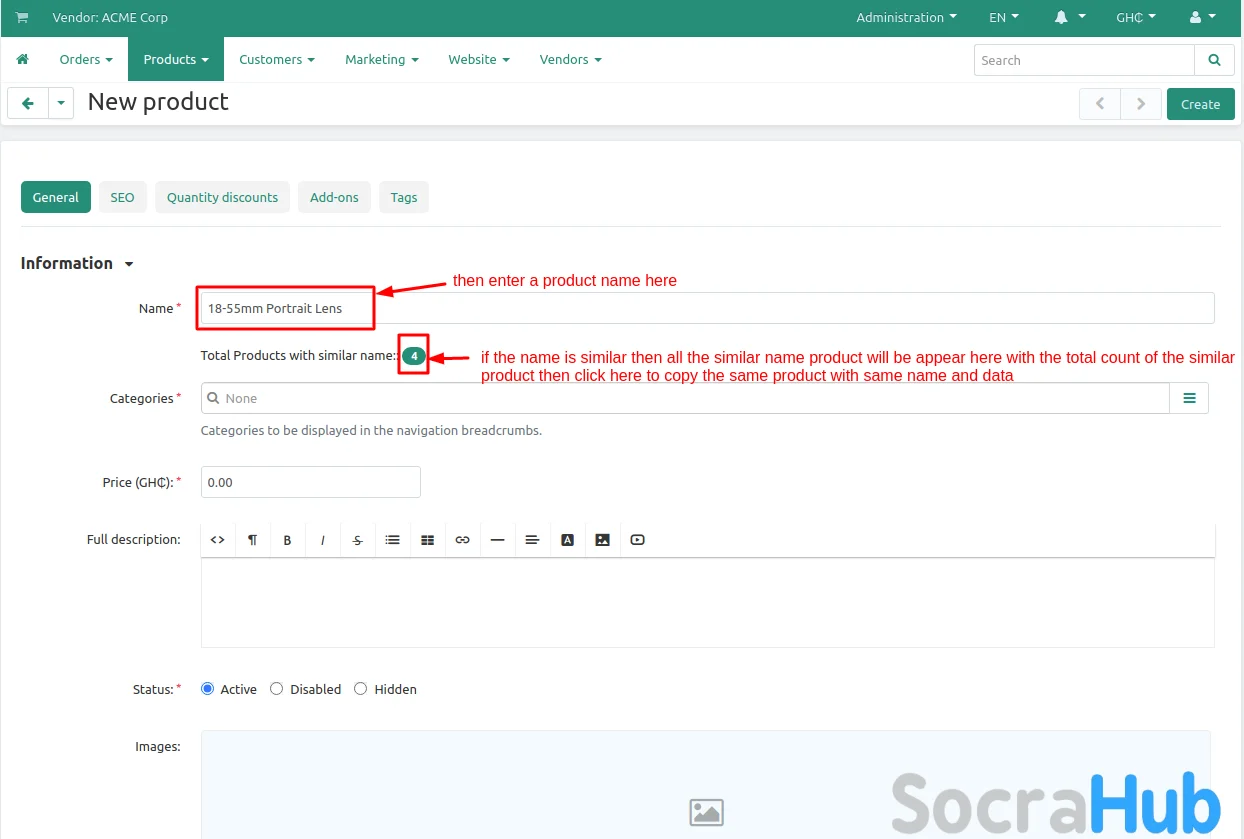Expand the Customers menu
Viewport: 1244px width, 839px height.
(277, 60)
